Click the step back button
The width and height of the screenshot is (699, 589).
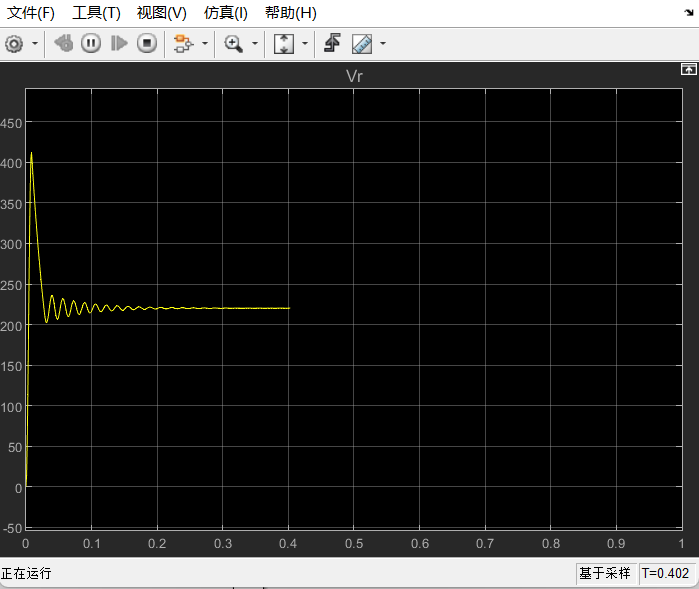point(64,43)
